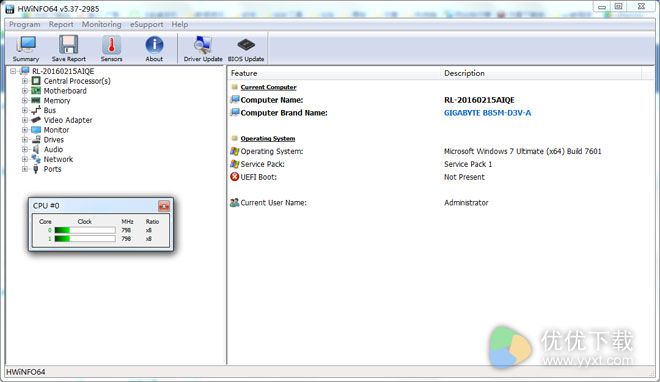This screenshot has width=660, height=382.
Task: Select the Drives tree icon
Action: [x=36, y=140]
